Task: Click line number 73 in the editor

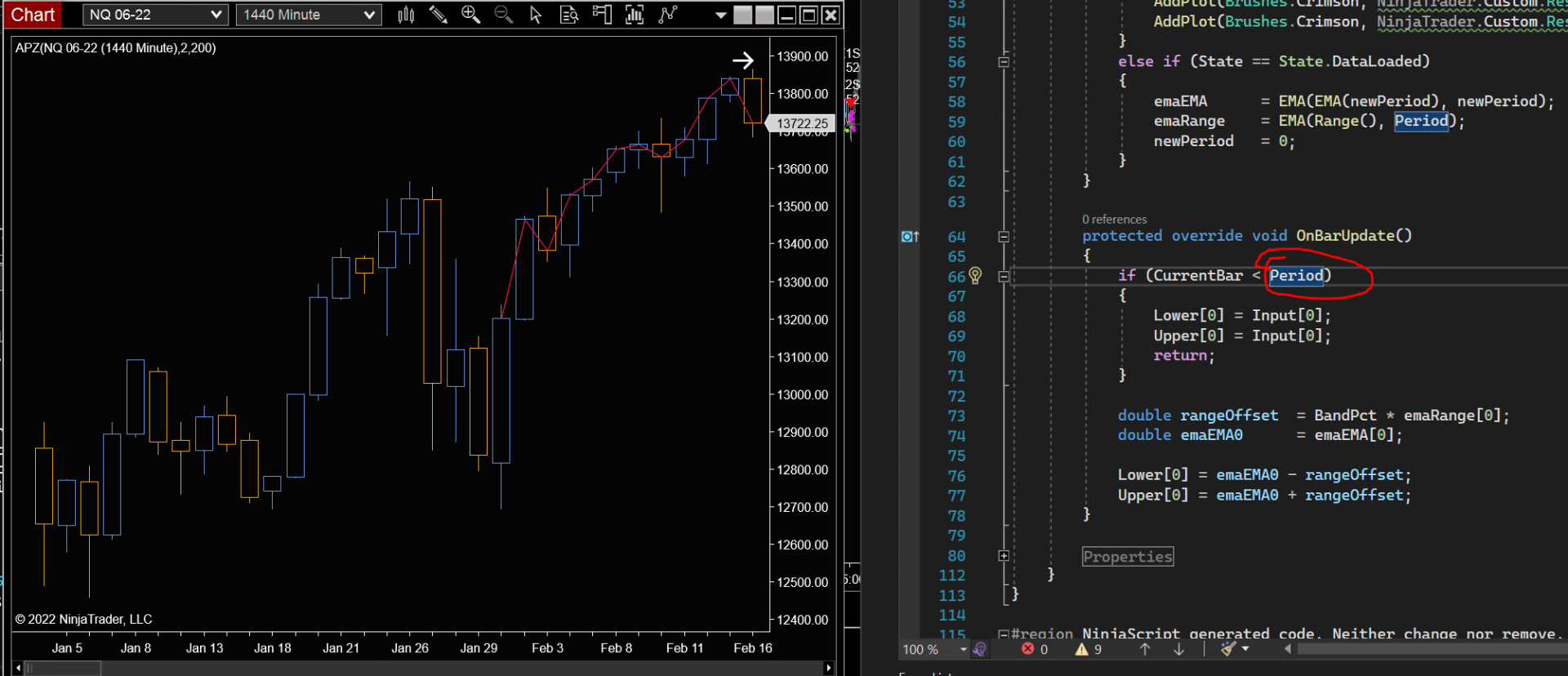Action: pyautogui.click(x=956, y=416)
